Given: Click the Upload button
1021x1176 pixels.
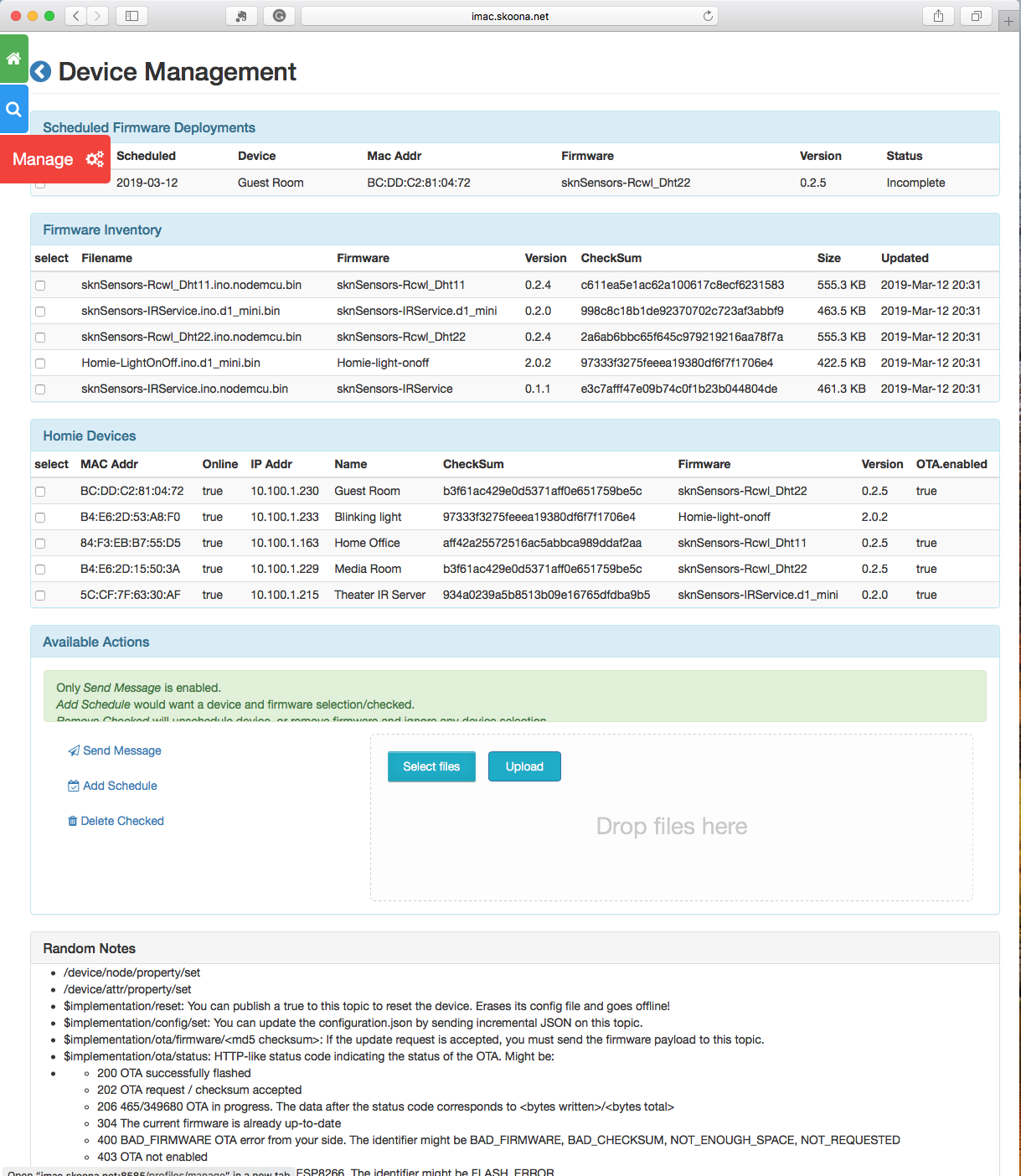Looking at the screenshot, I should [x=524, y=766].
